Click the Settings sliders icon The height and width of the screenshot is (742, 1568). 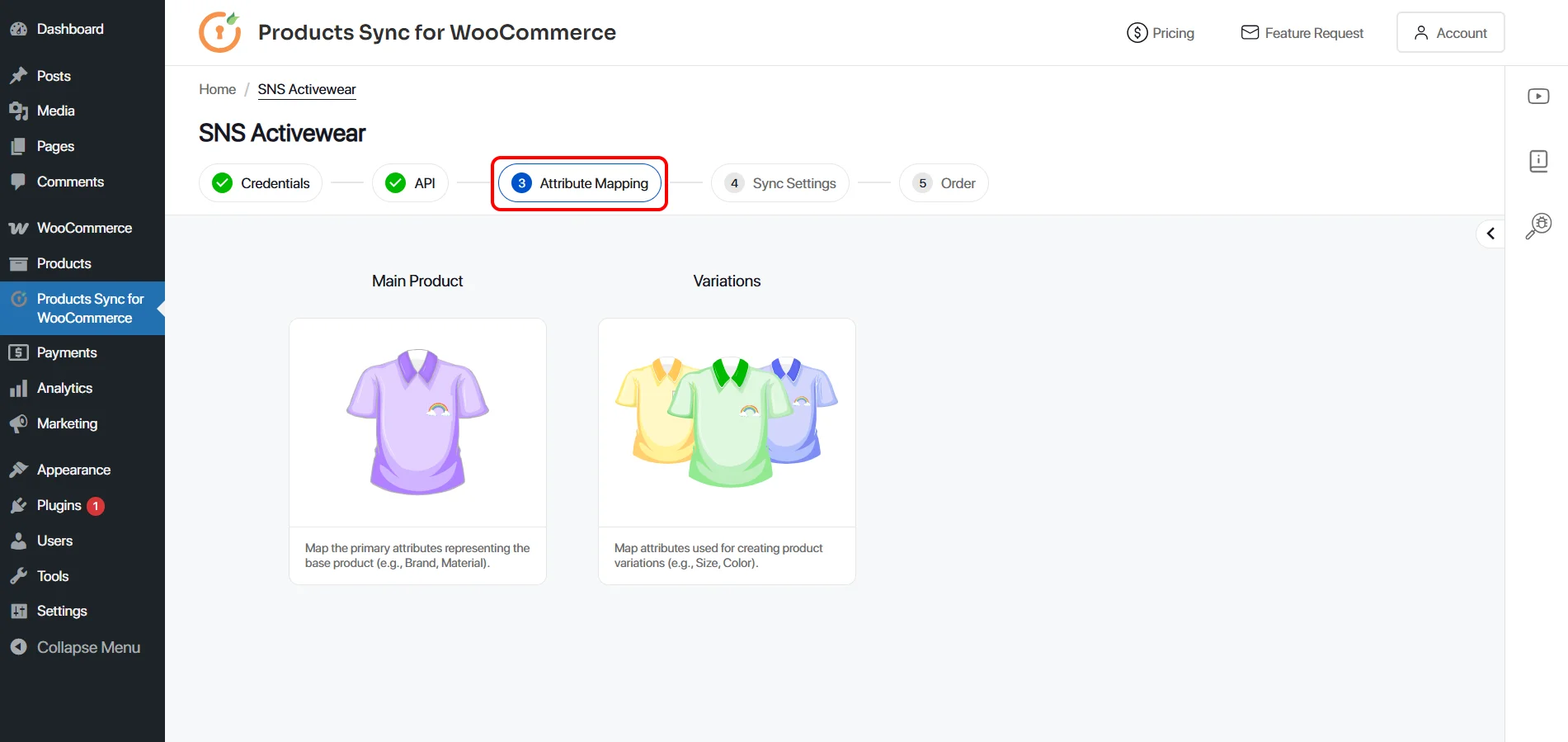tap(18, 611)
